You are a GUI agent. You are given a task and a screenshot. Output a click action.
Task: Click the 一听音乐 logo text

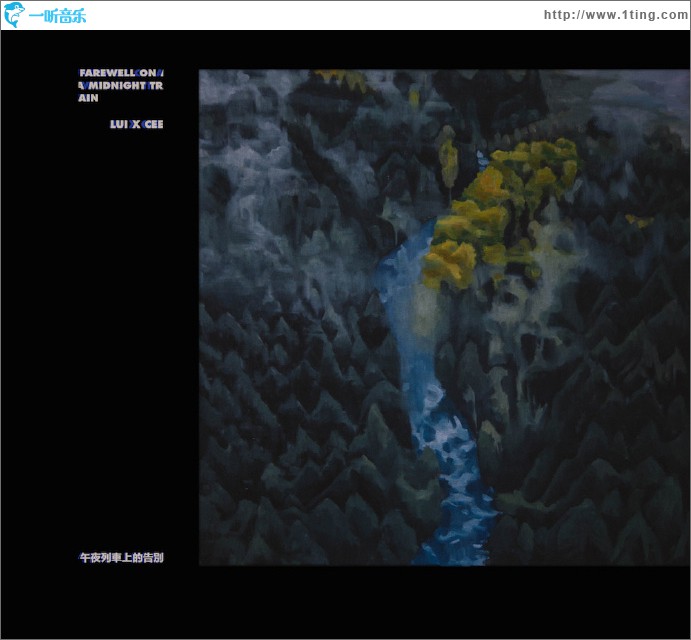pyautogui.click(x=58, y=16)
